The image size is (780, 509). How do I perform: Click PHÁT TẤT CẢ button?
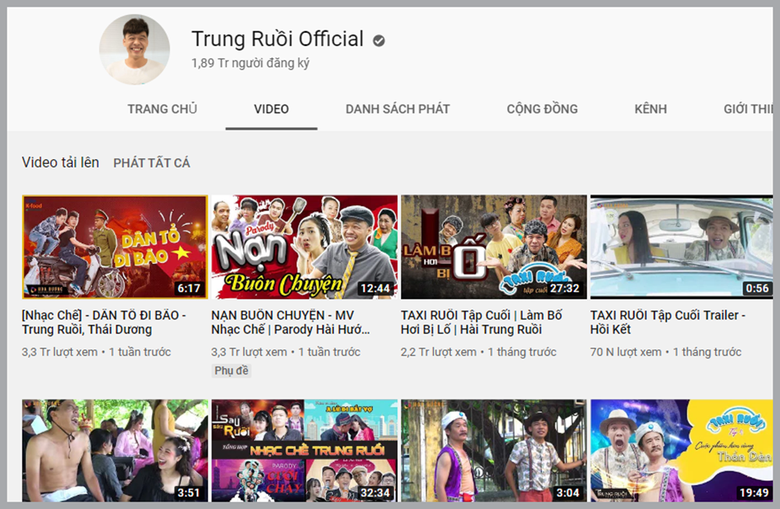[x=151, y=163]
